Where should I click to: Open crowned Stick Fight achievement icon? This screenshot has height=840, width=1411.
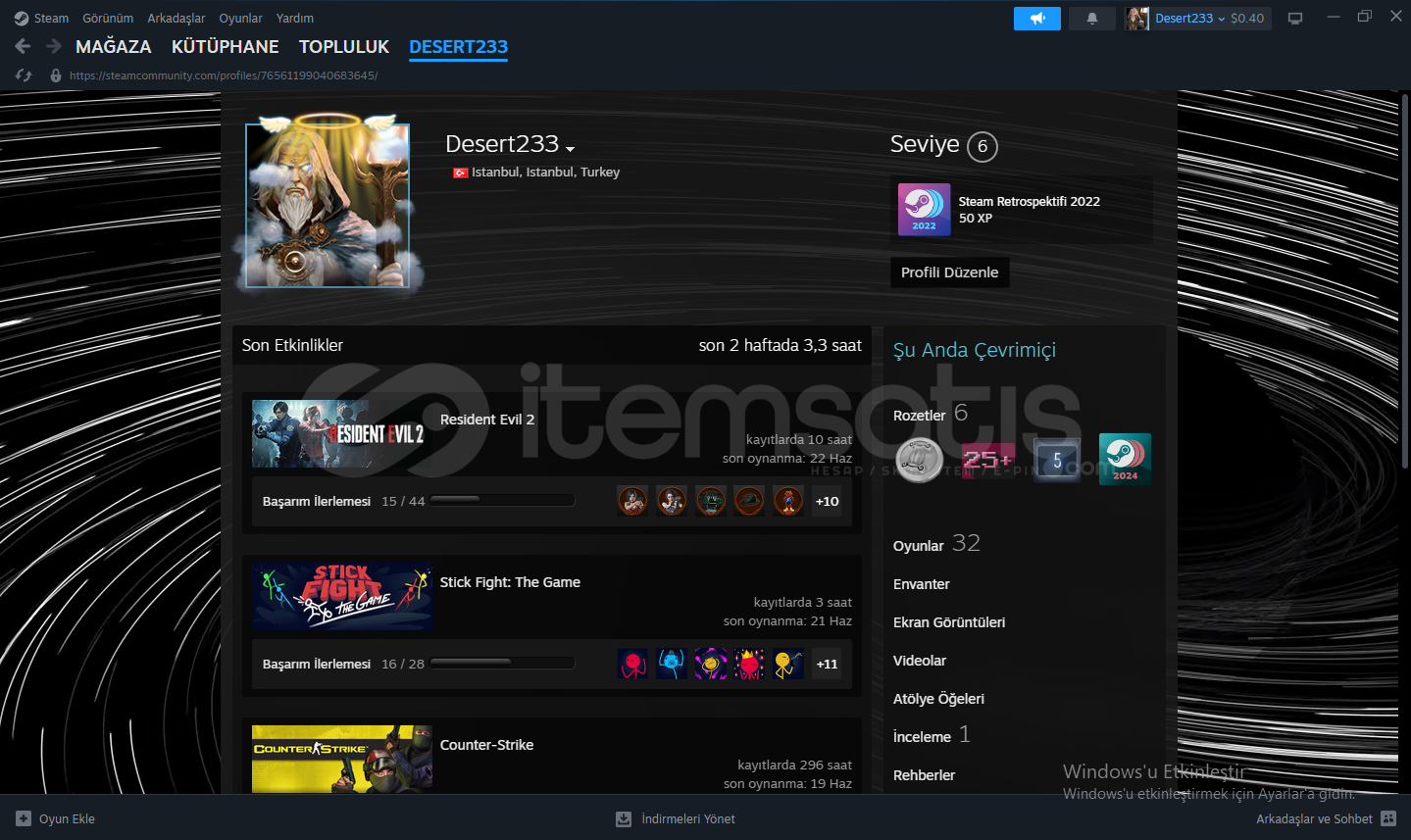(x=749, y=664)
